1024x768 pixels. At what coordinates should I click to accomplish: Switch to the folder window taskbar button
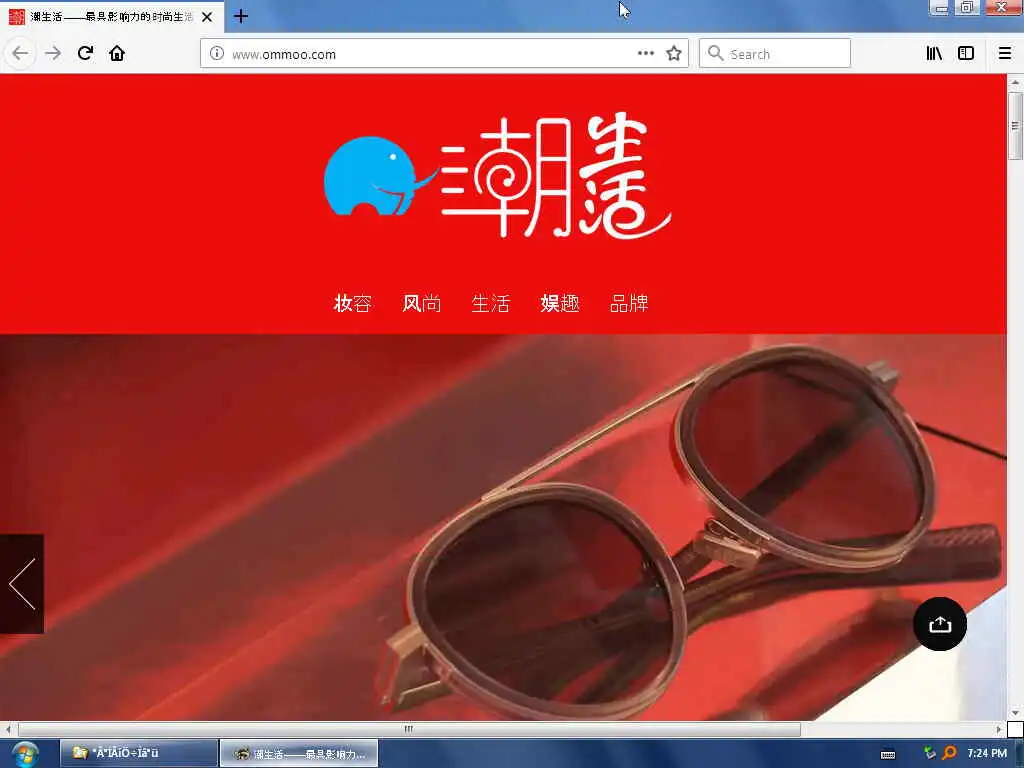(138, 753)
